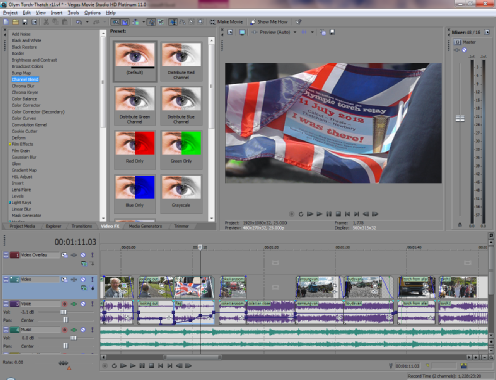Click the Undo arrow icon
496x380 pixels.
pos(79,22)
